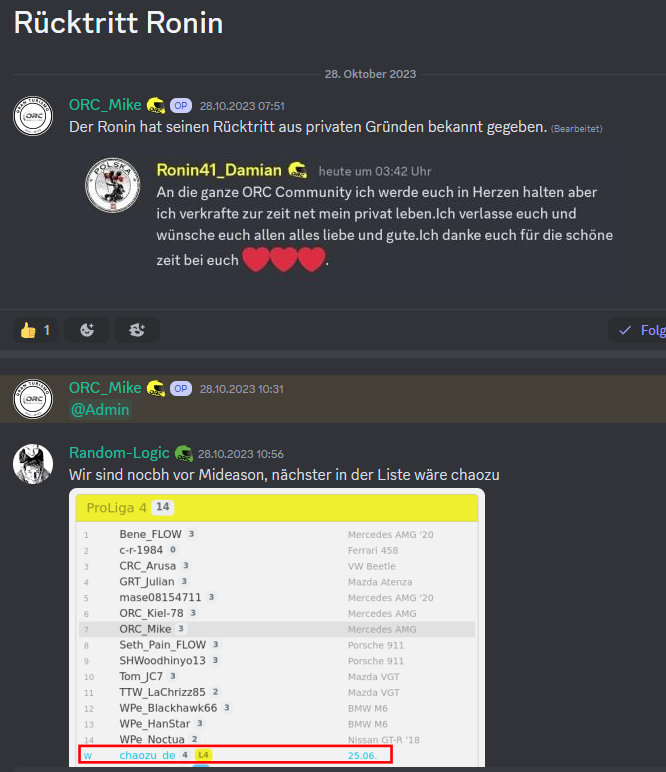Click the helmet badge beside Ronin41_Damian

pos(297,170)
